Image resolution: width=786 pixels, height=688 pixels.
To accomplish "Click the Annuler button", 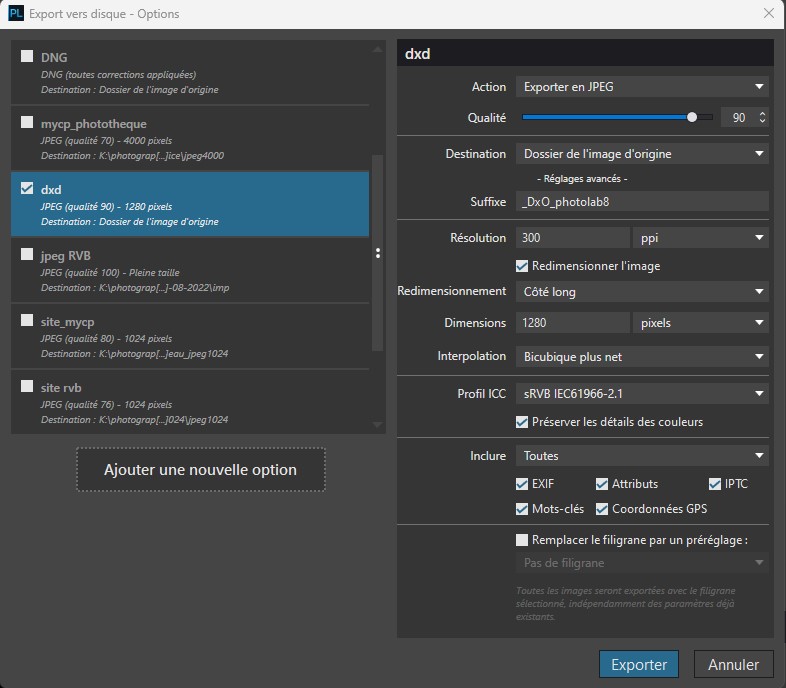I will (x=733, y=664).
